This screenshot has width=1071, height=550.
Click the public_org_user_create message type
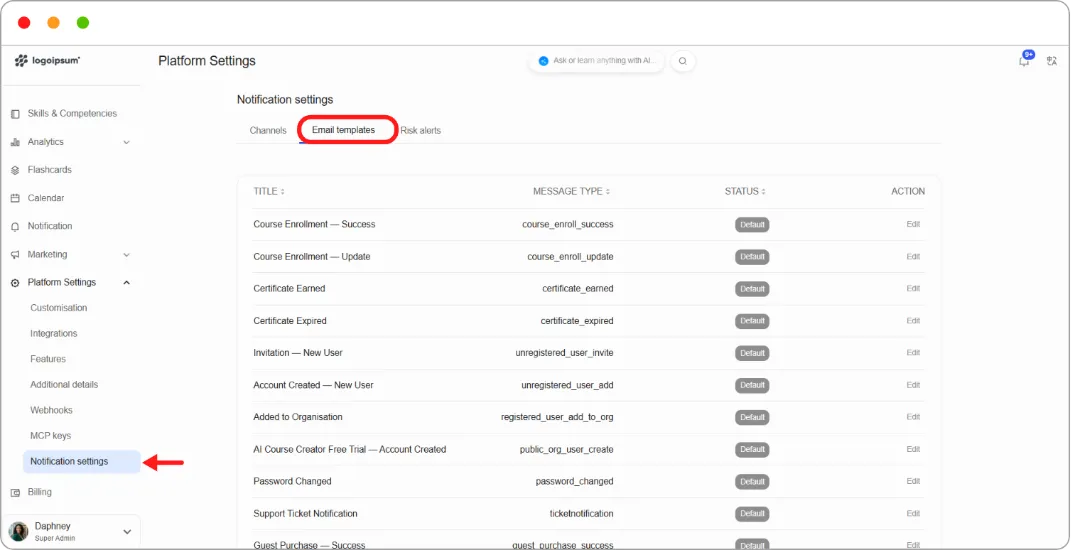tap(566, 450)
